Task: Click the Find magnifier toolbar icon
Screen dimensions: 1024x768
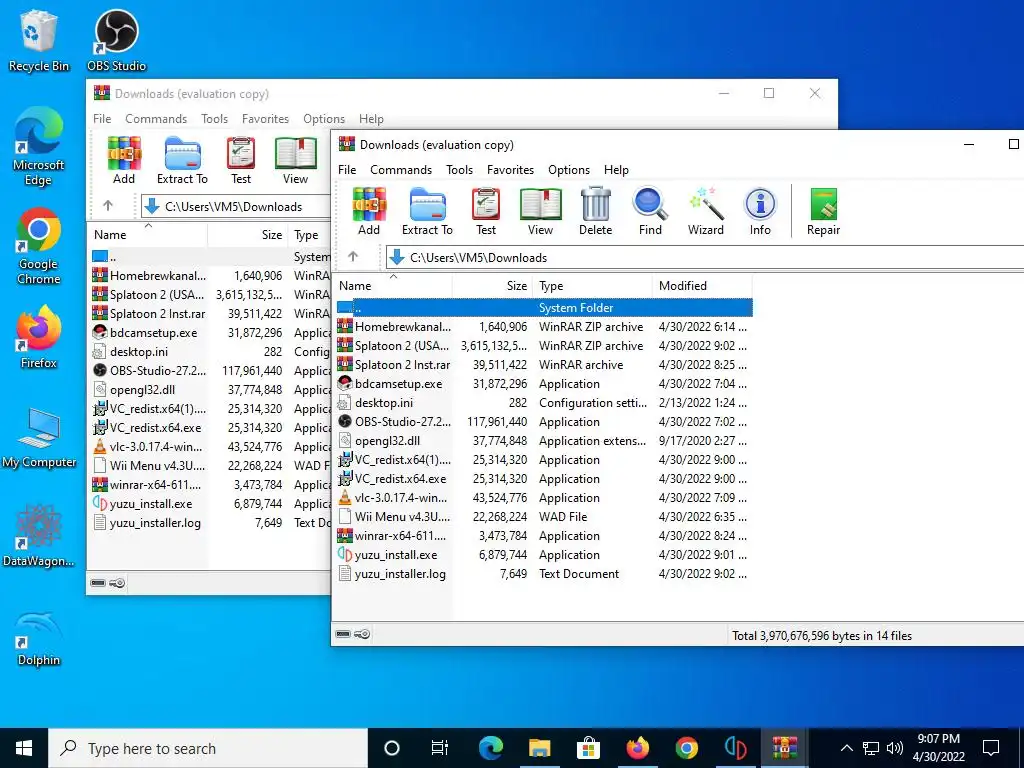Action: tap(650, 211)
